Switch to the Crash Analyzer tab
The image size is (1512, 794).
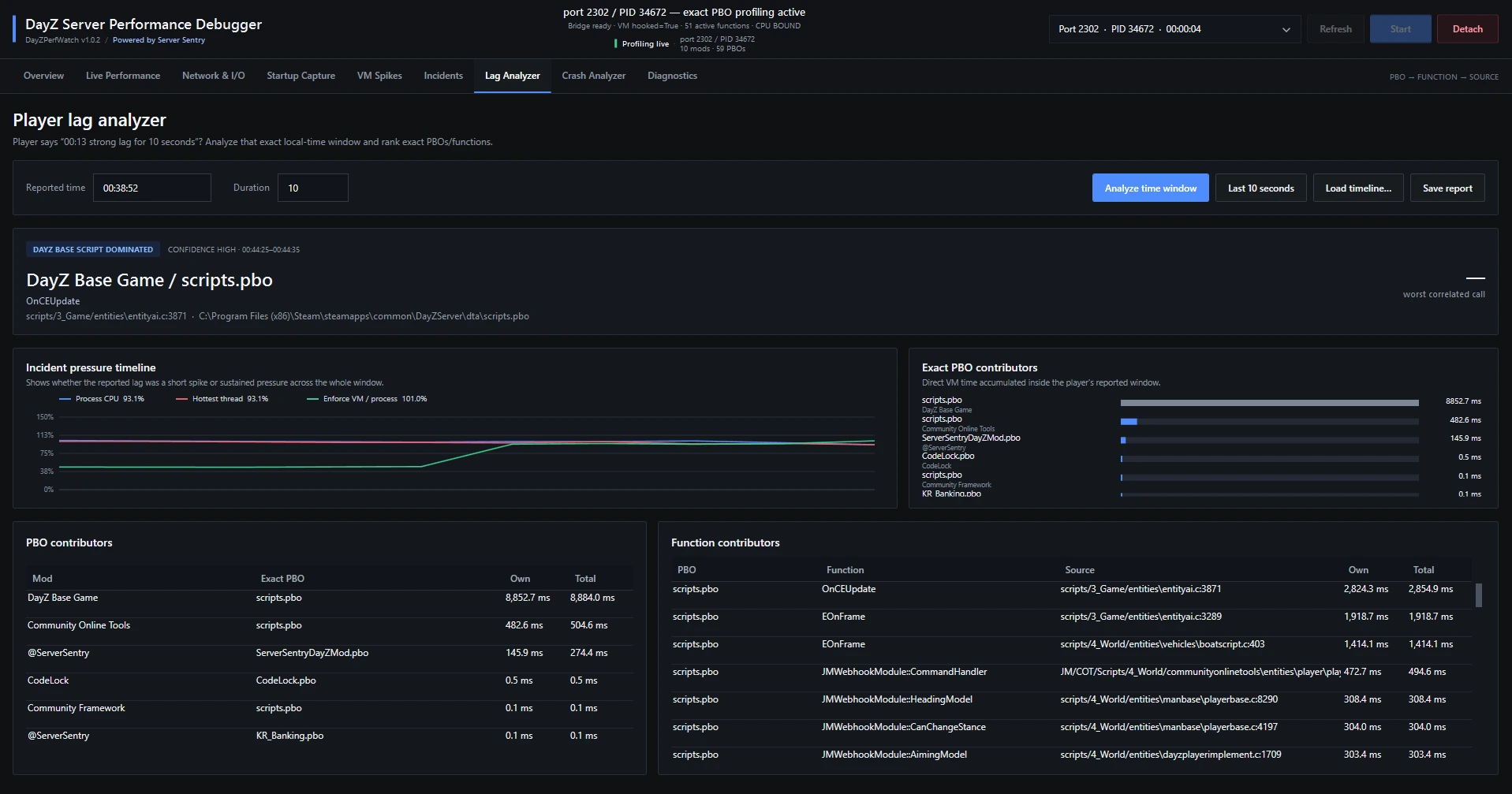tap(593, 76)
